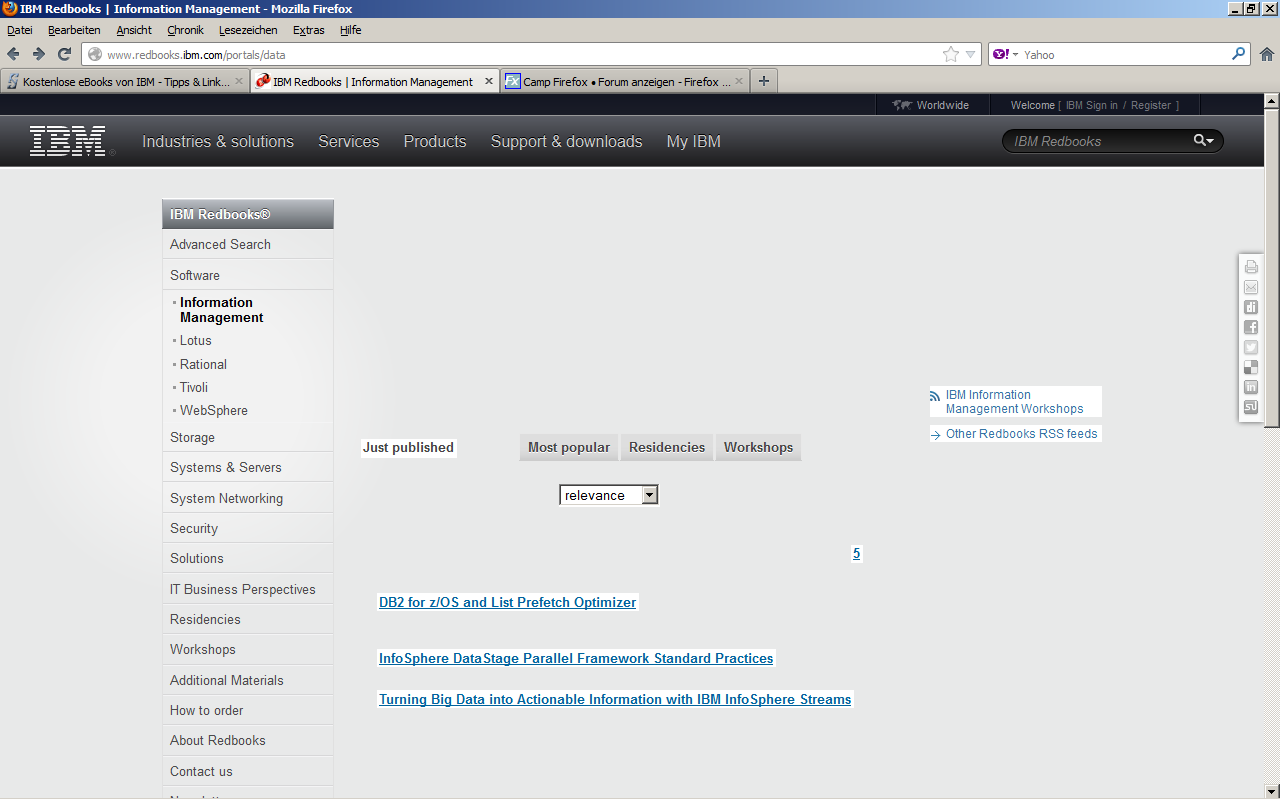1280x800 pixels.
Task: Select WebSphere in the Software sidebar list
Action: [214, 410]
